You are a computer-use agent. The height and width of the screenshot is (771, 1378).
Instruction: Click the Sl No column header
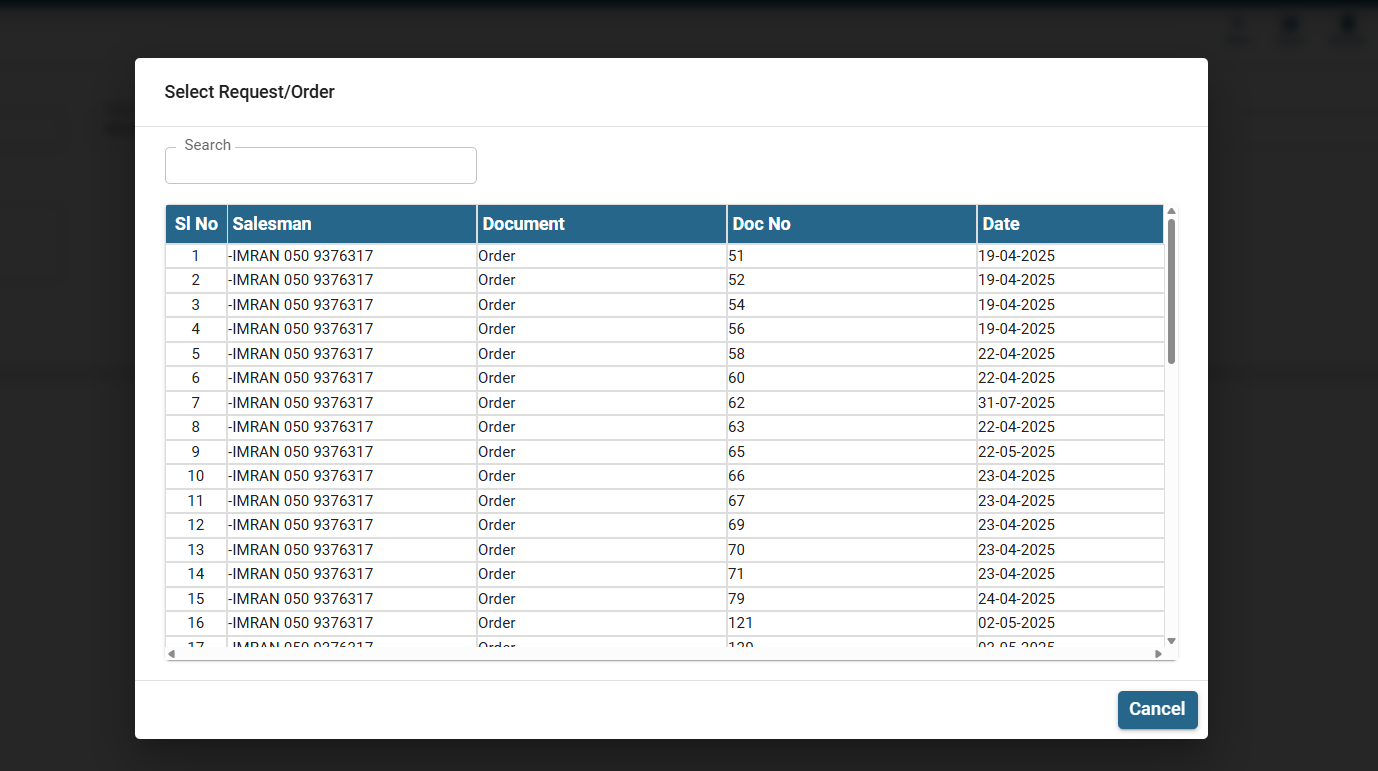point(196,224)
